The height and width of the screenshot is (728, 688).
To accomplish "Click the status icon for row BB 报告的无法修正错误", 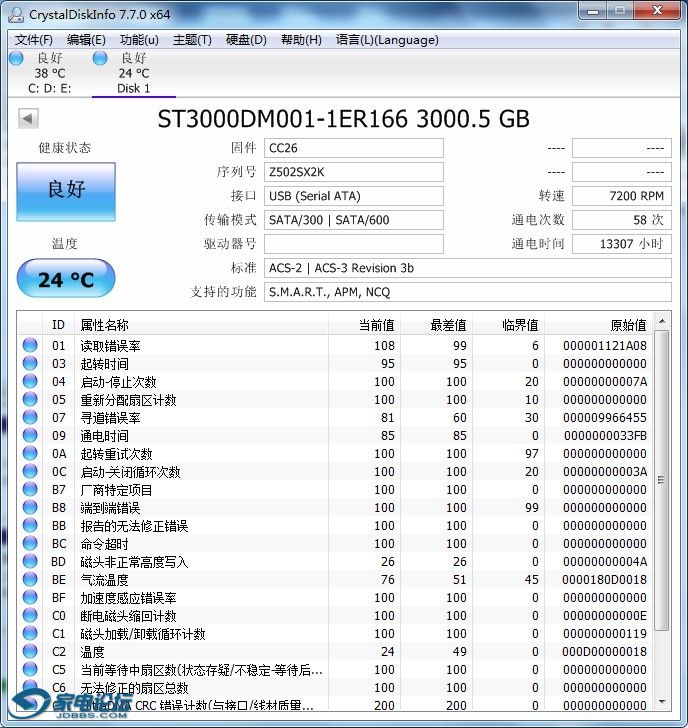I will (30, 525).
